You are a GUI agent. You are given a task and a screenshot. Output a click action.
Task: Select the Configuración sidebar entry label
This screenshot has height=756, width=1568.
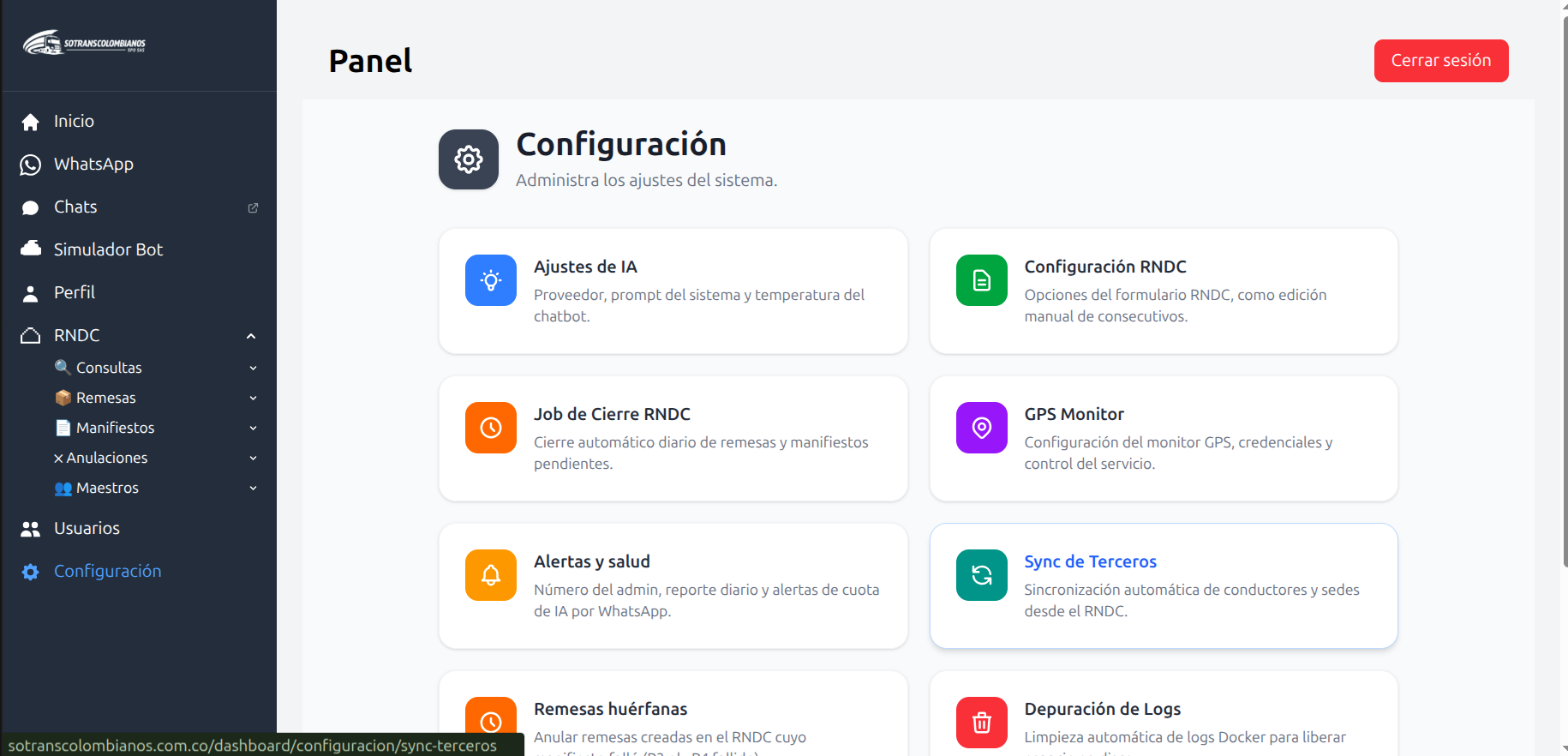point(107,572)
